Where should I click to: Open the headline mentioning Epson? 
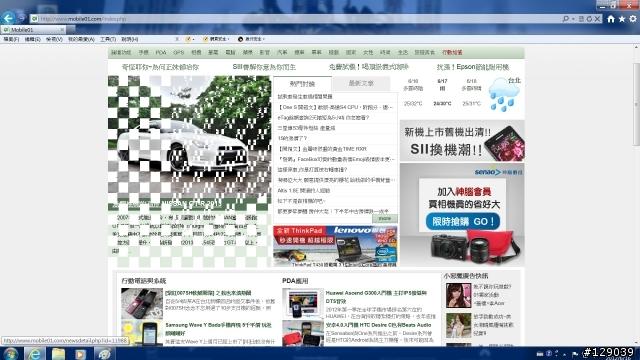coord(473,67)
